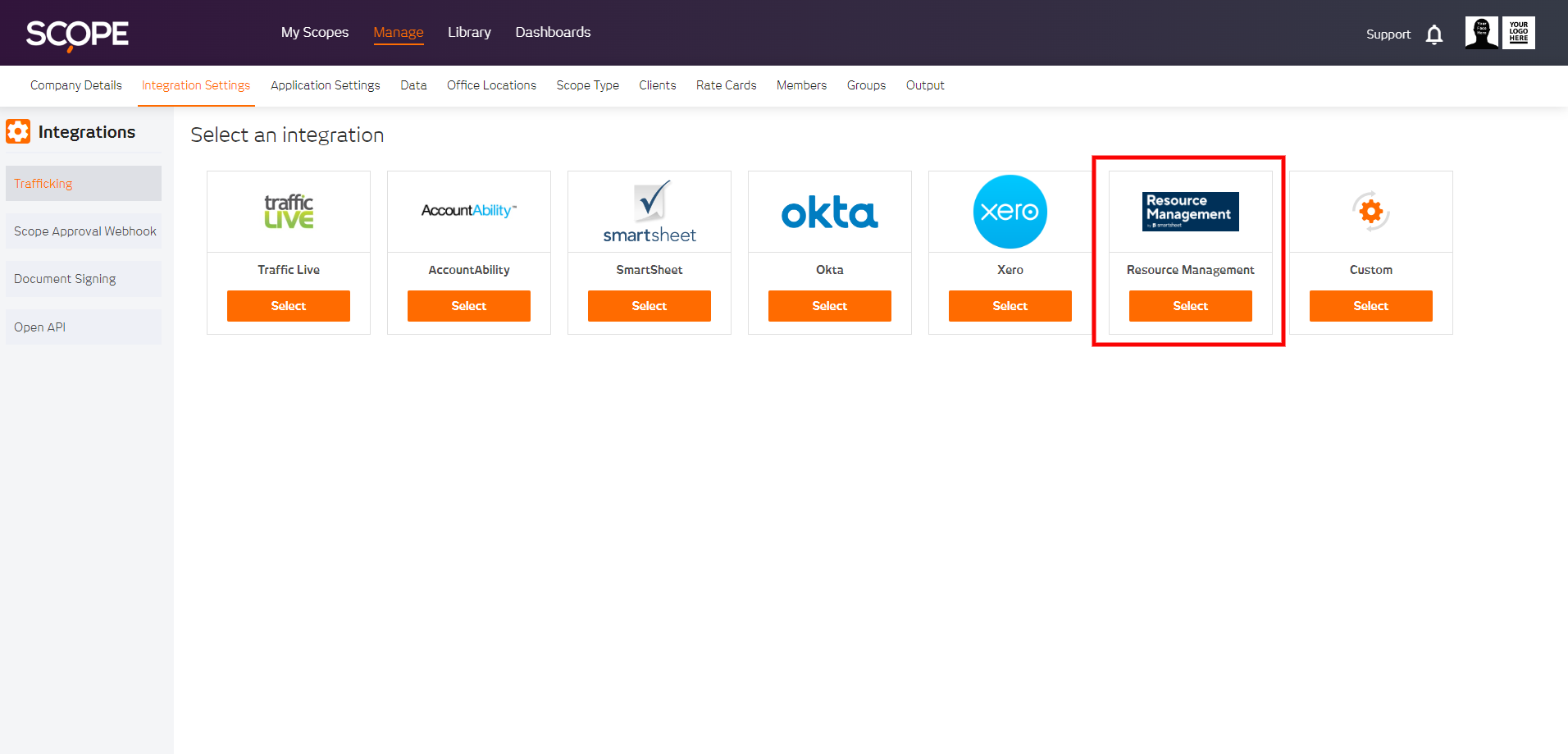The image size is (1568, 754).
Task: Select Trafficking in the sidebar
Action: coord(84,184)
